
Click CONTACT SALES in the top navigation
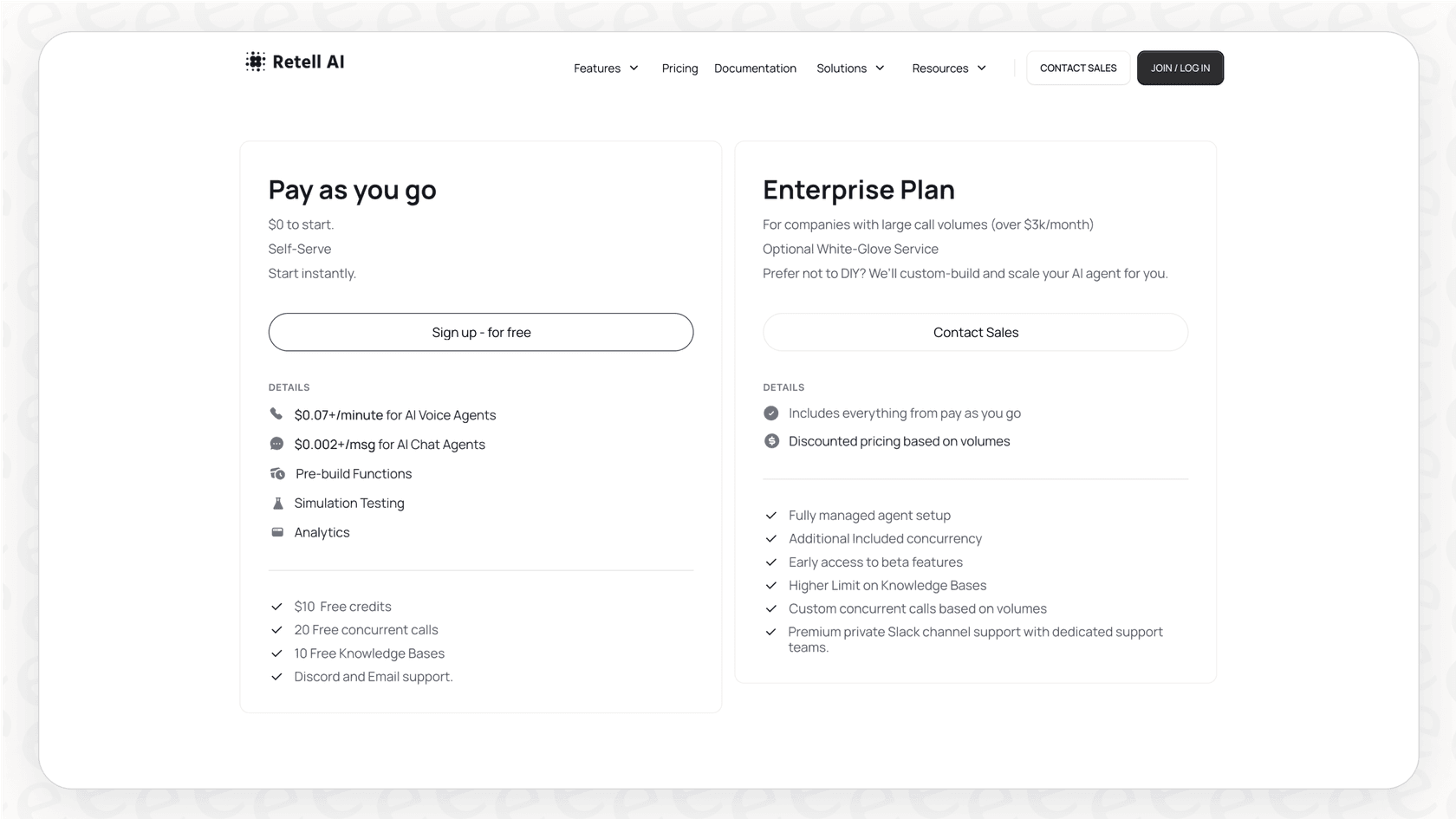tap(1078, 68)
